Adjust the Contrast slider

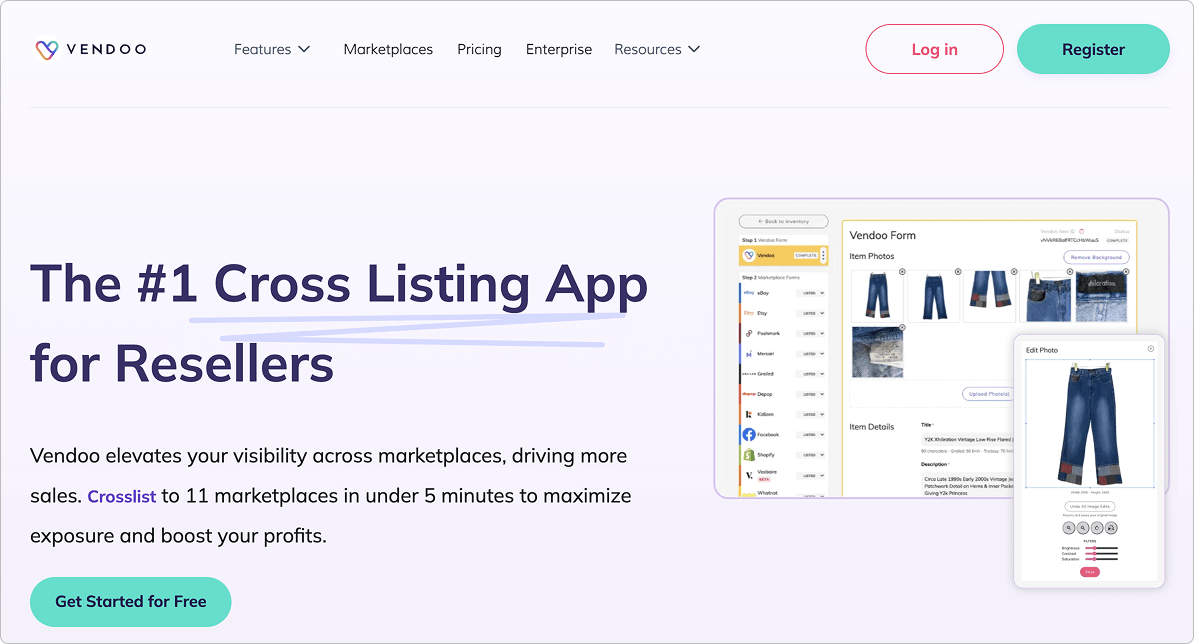1101,553
